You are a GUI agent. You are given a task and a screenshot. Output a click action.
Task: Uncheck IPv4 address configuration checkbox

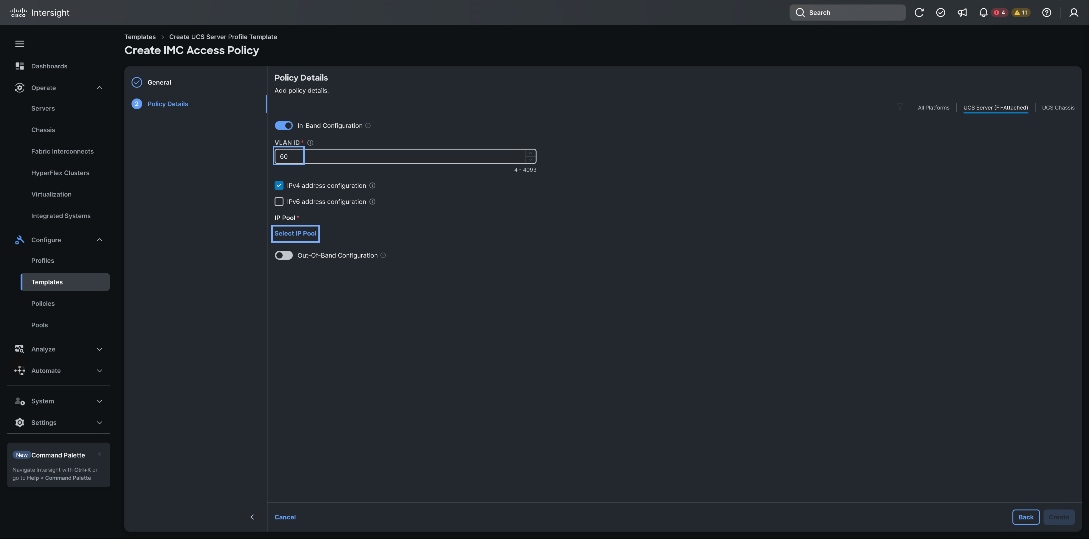click(279, 185)
